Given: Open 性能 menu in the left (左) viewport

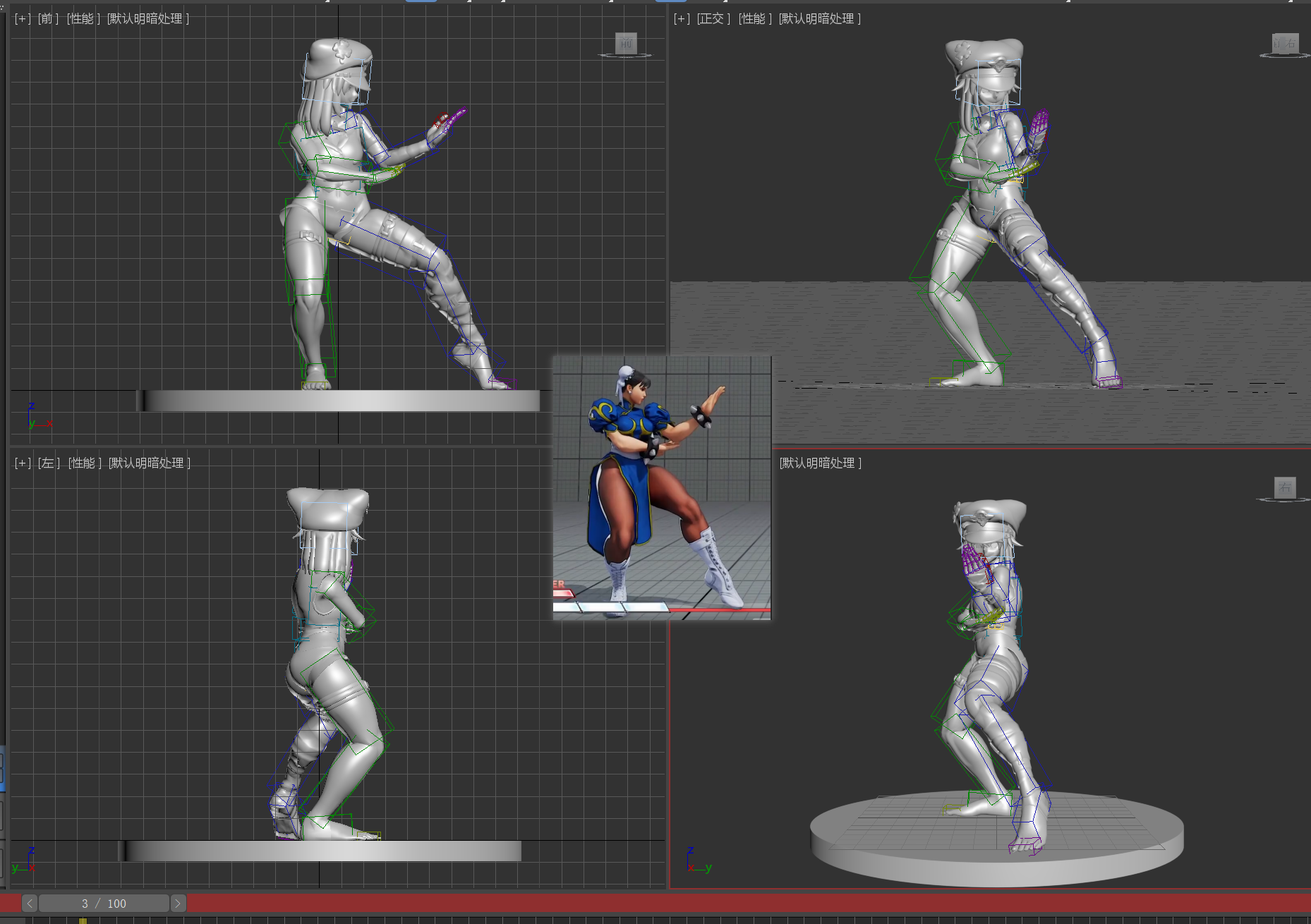Looking at the screenshot, I should (x=85, y=463).
